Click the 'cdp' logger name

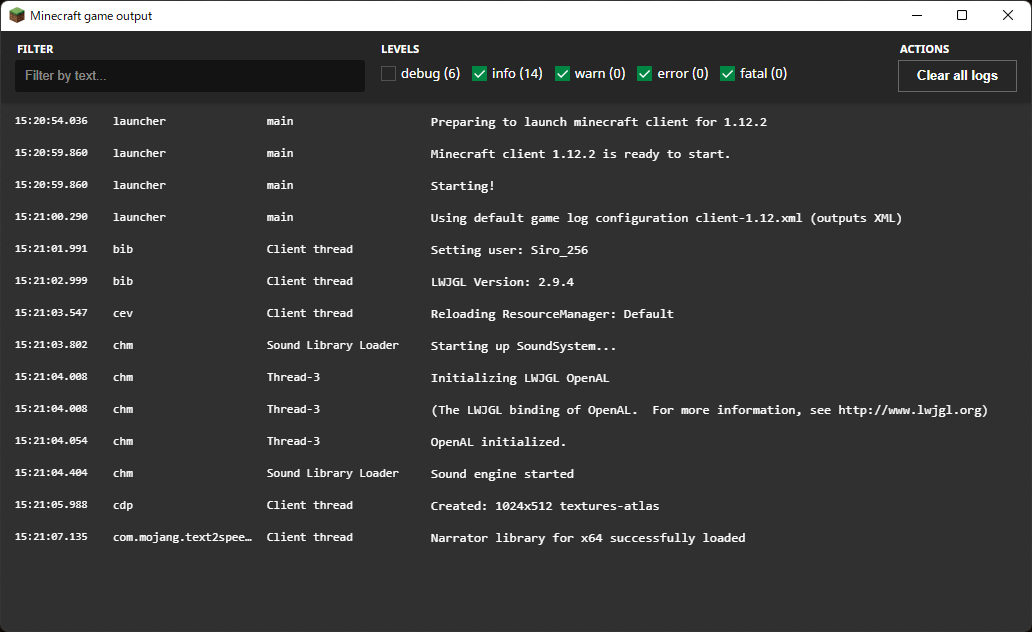(123, 506)
